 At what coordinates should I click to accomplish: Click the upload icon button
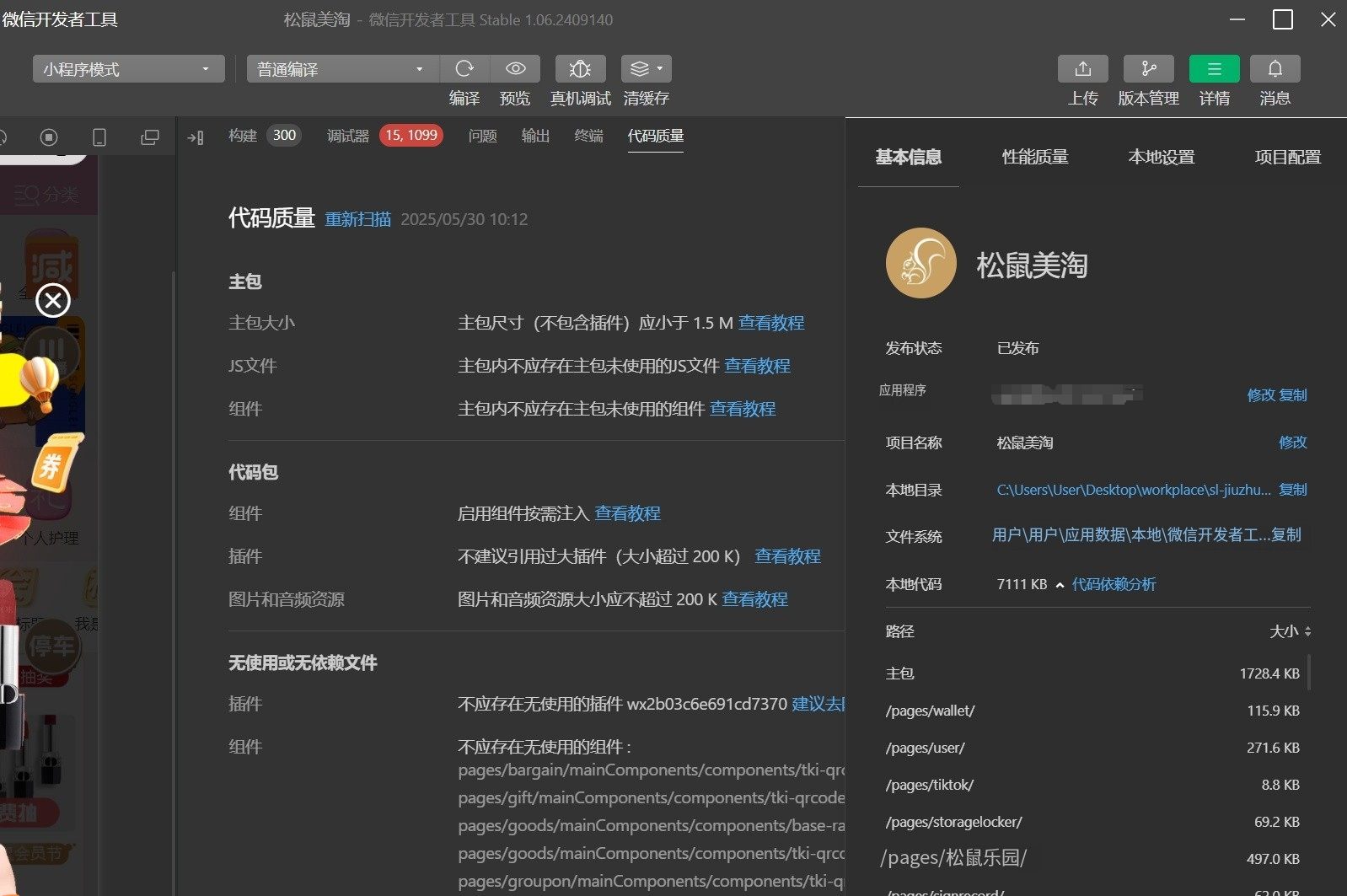click(1083, 68)
